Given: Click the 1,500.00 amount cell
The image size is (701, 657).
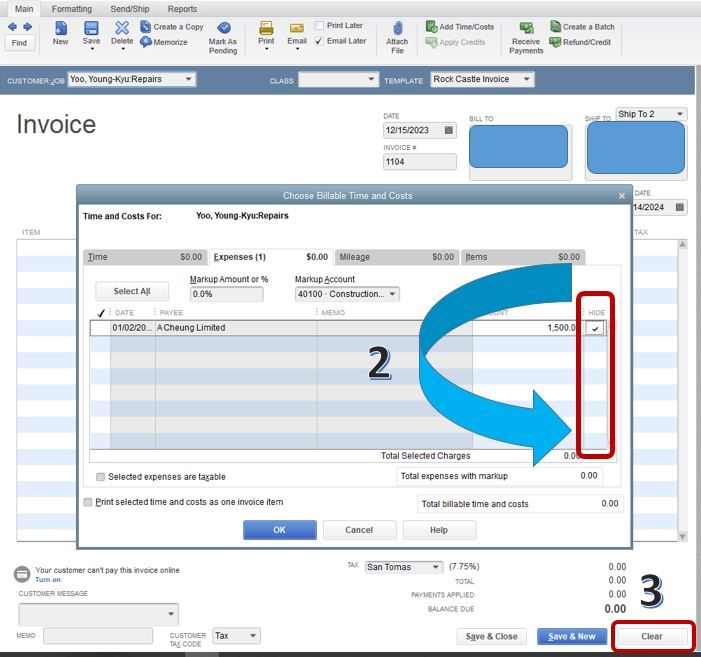Looking at the screenshot, I should pos(528,328).
